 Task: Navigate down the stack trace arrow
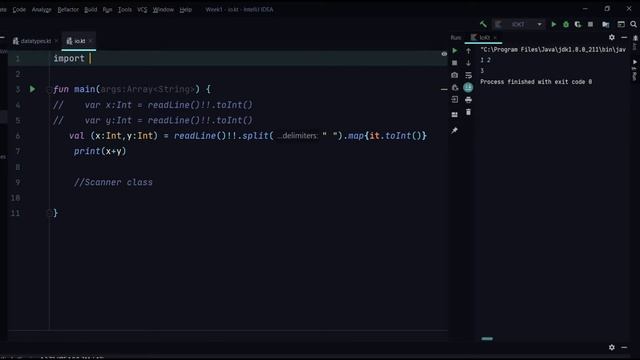click(x=468, y=63)
